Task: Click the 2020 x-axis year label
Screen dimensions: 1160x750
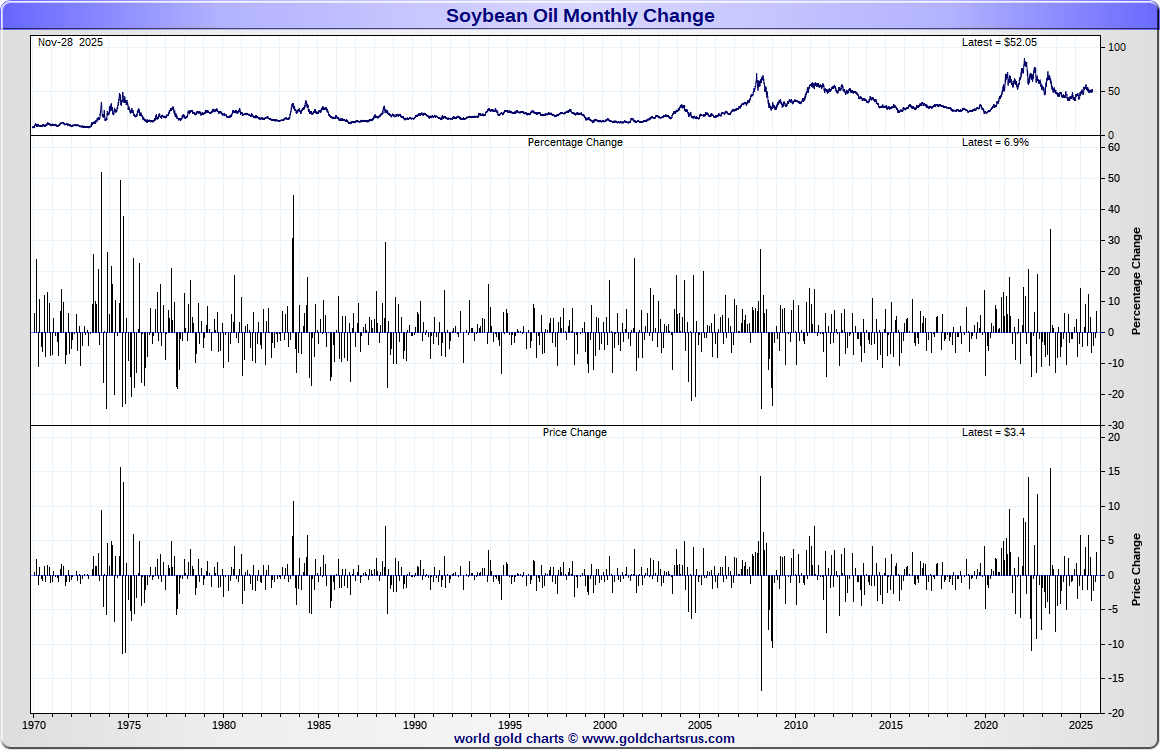Action: click(985, 725)
